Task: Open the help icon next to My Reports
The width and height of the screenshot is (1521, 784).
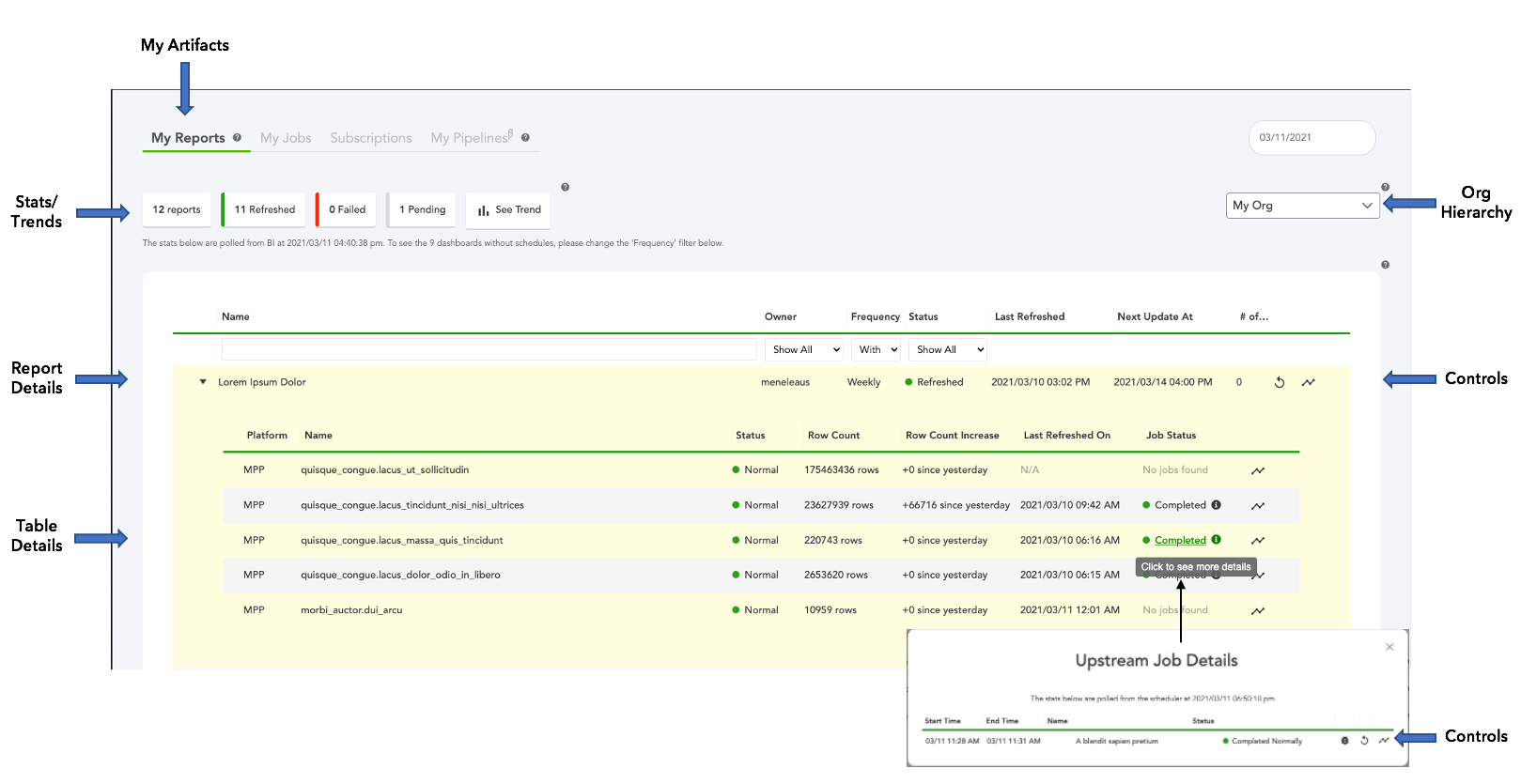Action: click(x=237, y=138)
